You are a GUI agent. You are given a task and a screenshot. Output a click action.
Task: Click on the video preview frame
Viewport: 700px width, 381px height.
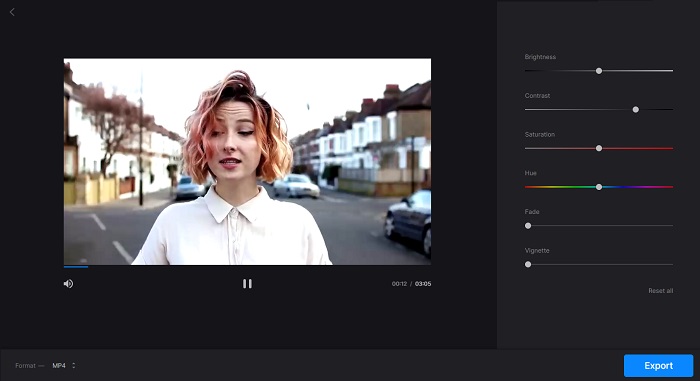pyautogui.click(x=247, y=161)
